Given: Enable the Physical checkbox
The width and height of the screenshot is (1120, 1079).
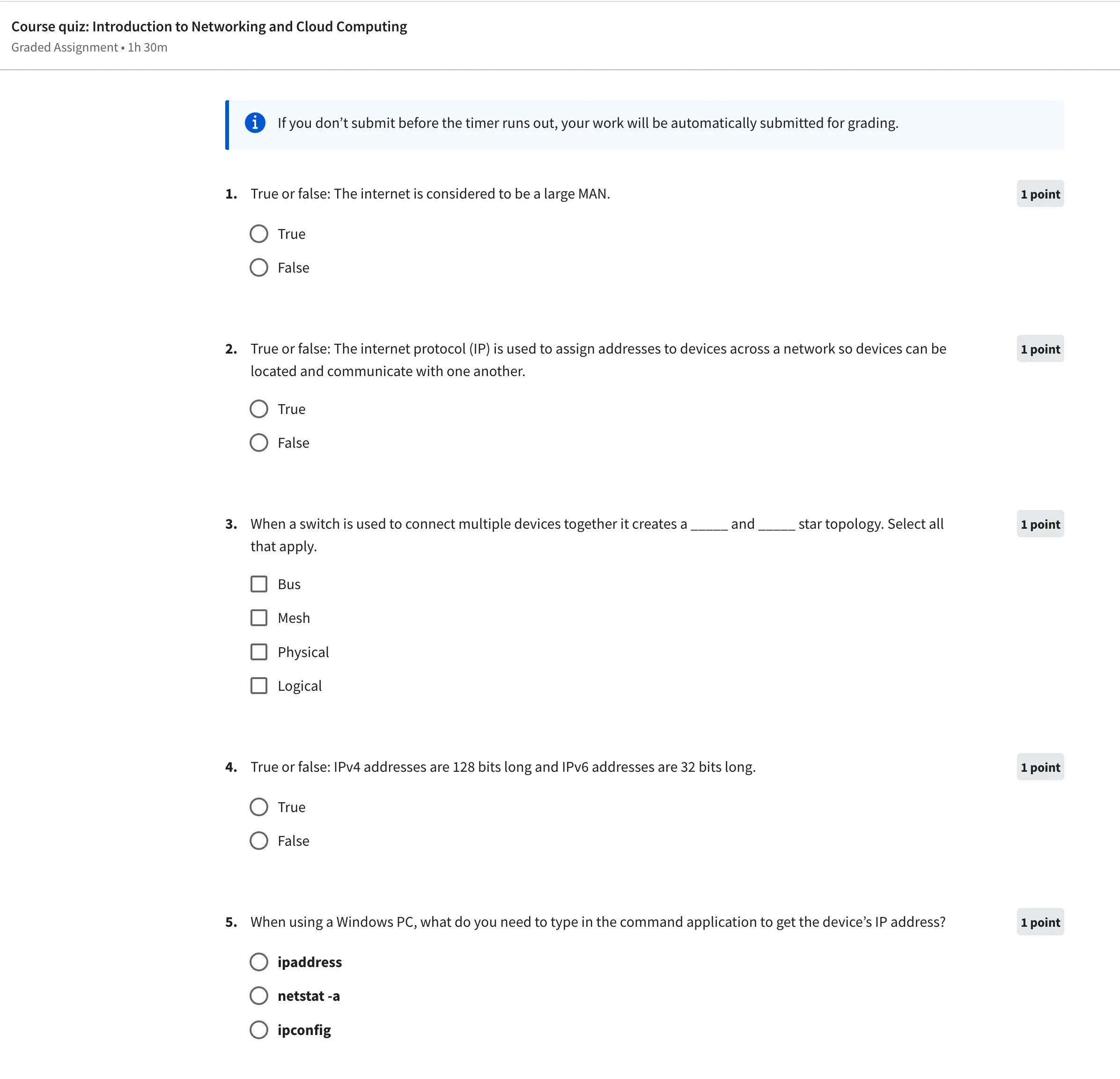Looking at the screenshot, I should point(259,652).
